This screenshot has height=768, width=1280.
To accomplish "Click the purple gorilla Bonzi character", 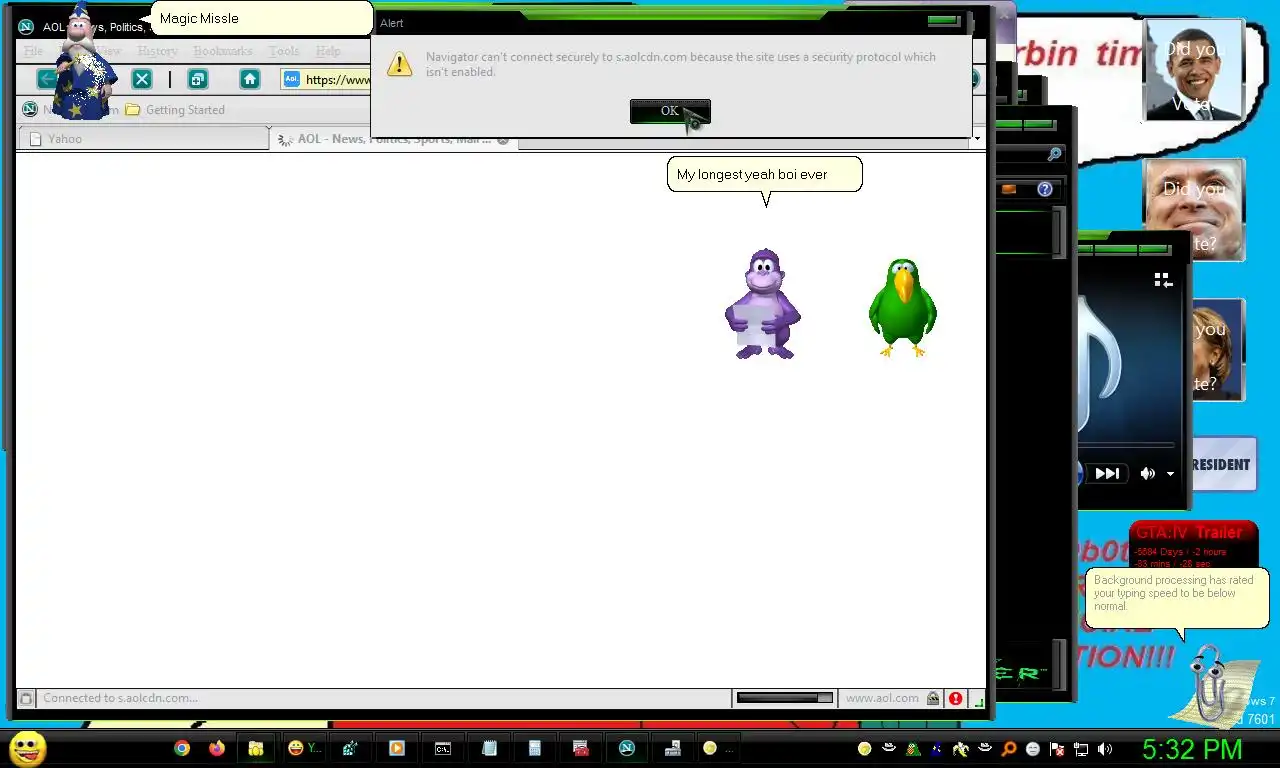I will [762, 304].
